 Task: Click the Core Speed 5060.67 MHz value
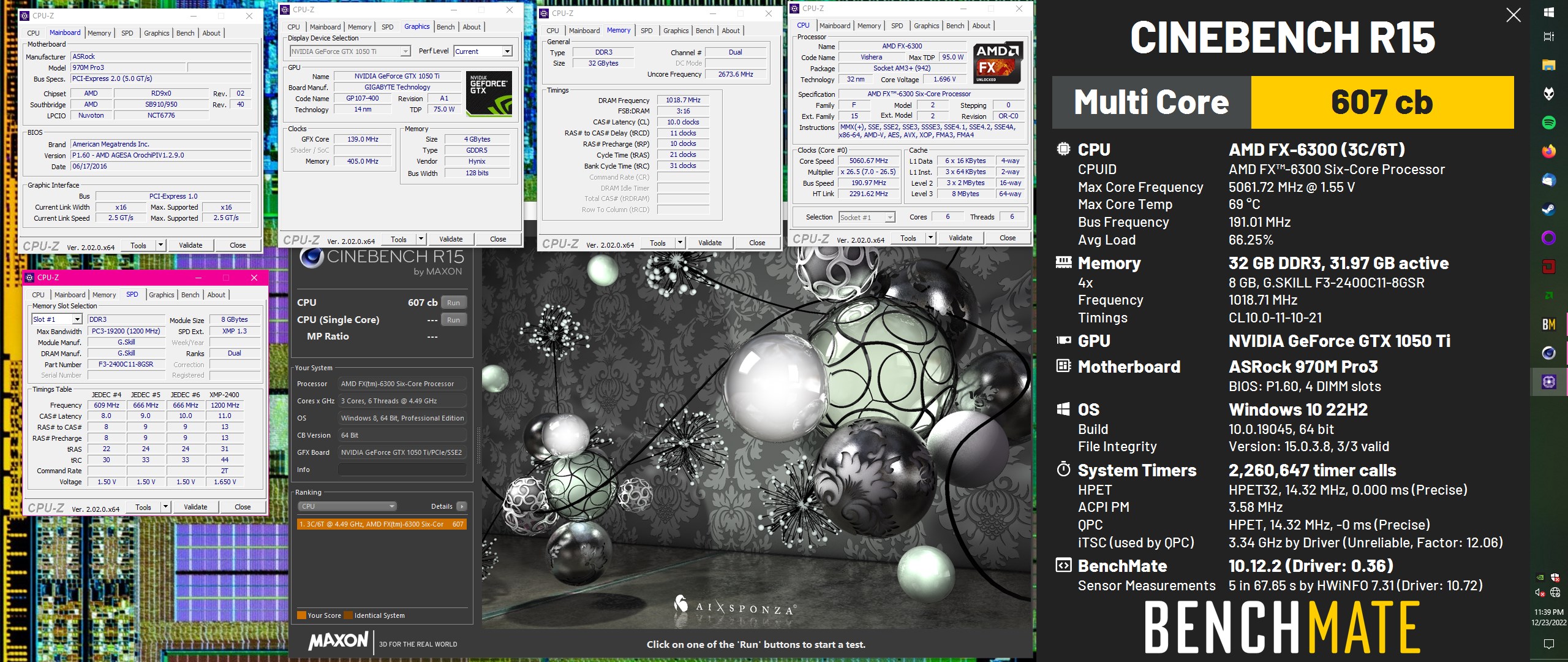tap(868, 161)
